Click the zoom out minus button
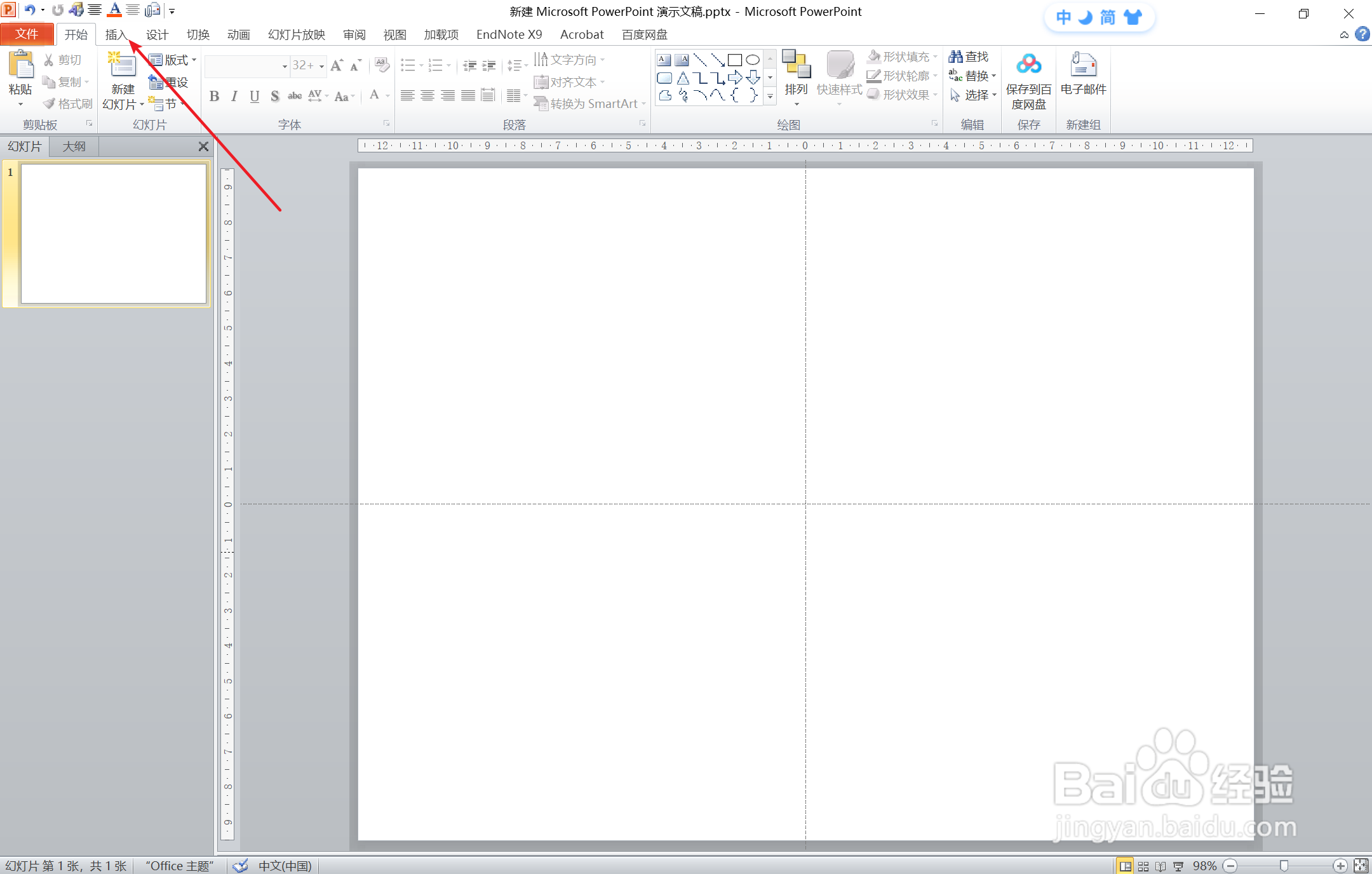 pyautogui.click(x=1230, y=866)
